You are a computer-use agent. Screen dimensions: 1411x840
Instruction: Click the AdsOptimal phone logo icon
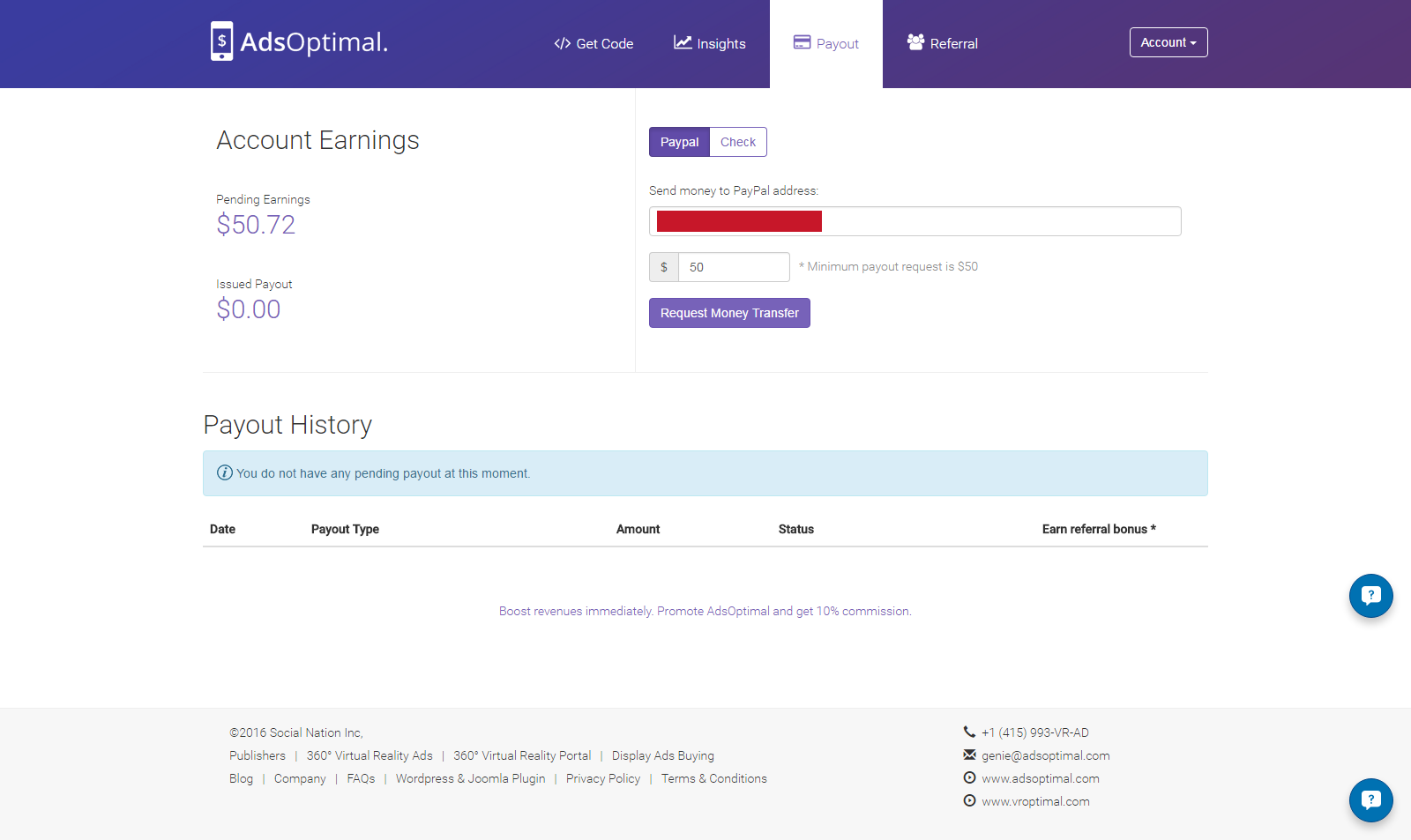222,41
